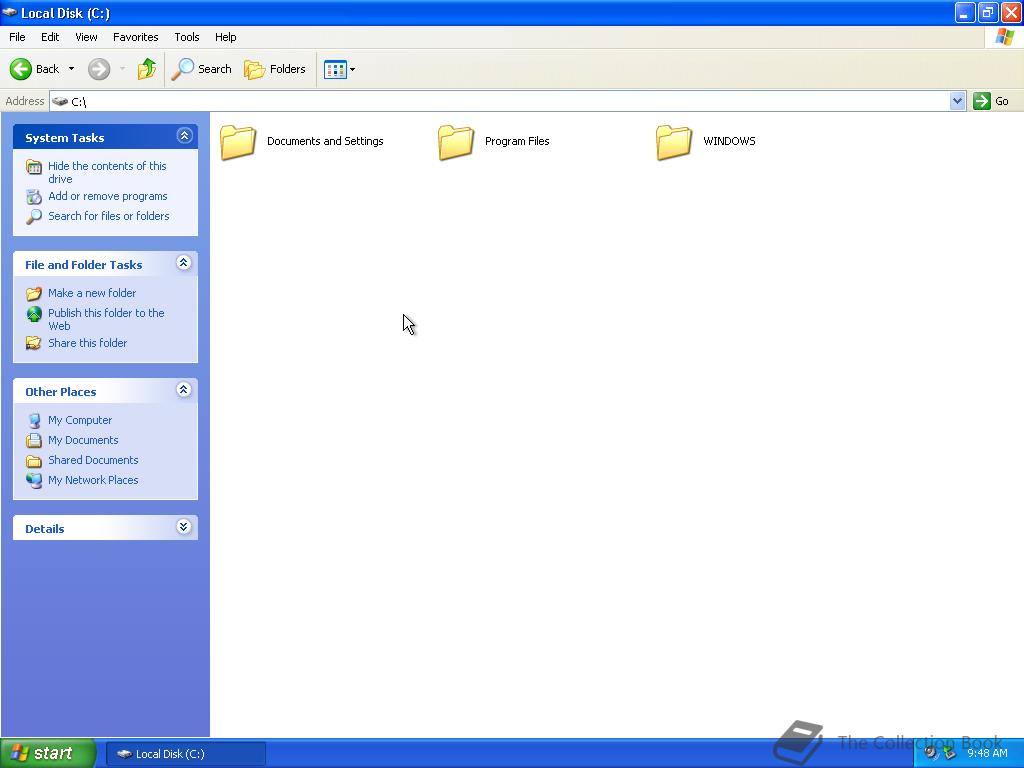
Task: Toggle the Folders pane toolbar button
Action: (x=275, y=69)
